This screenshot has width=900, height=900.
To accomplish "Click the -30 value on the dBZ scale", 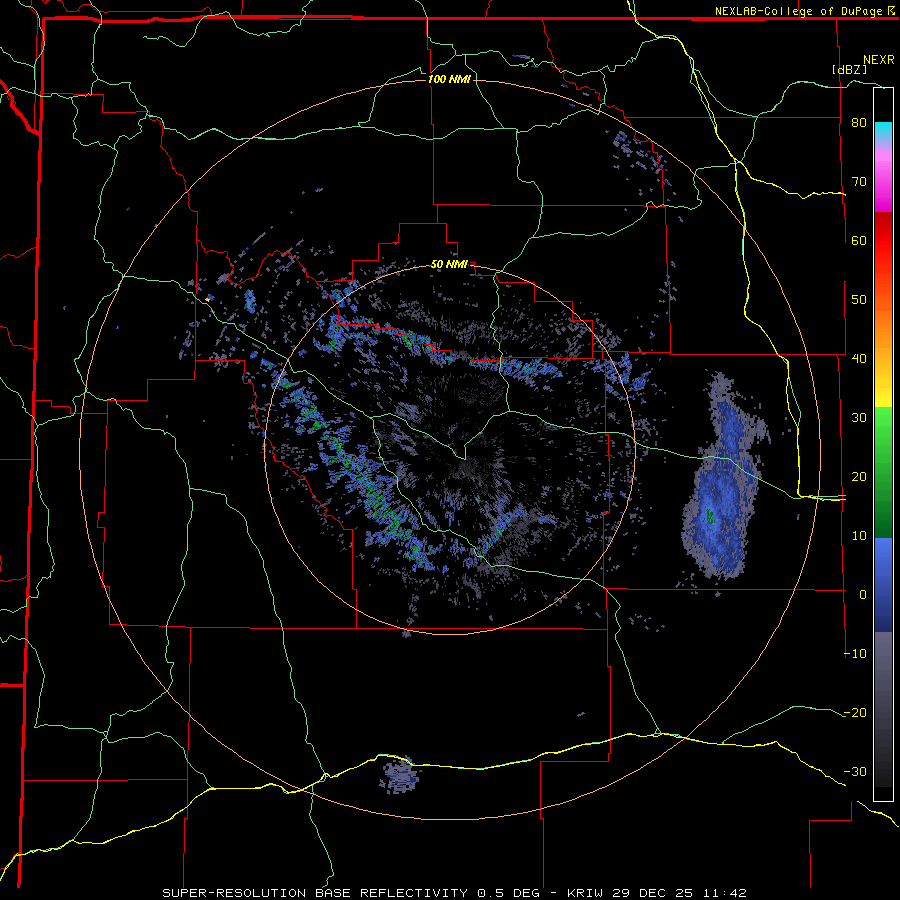I will pos(855,771).
